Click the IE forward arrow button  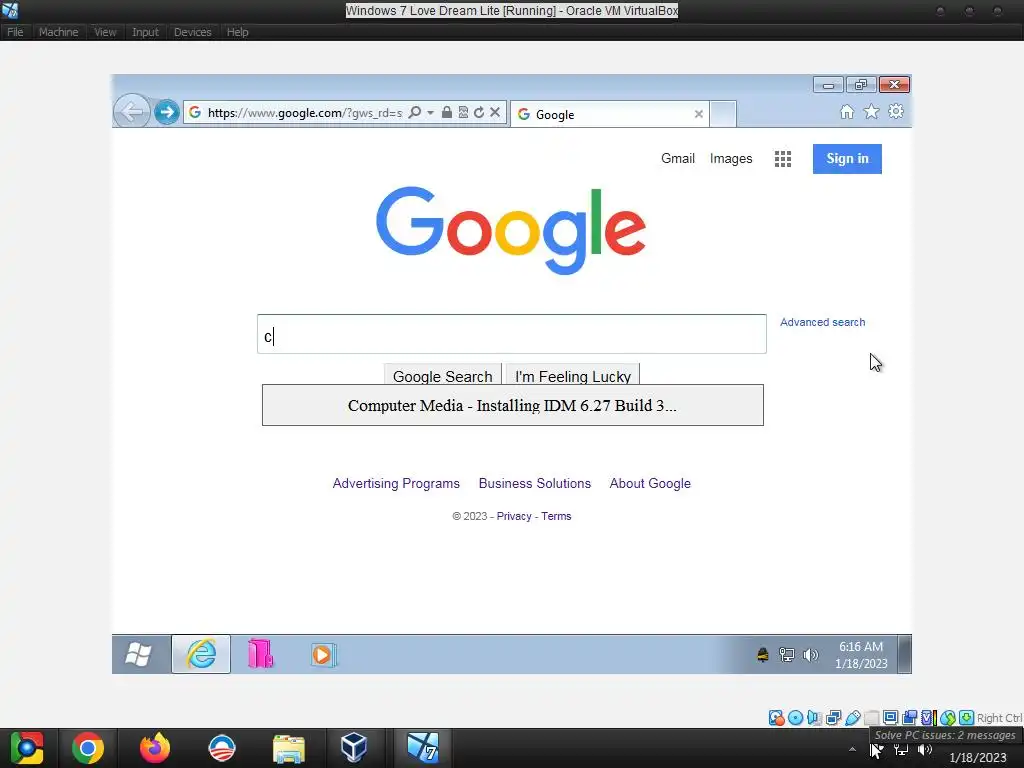167,112
